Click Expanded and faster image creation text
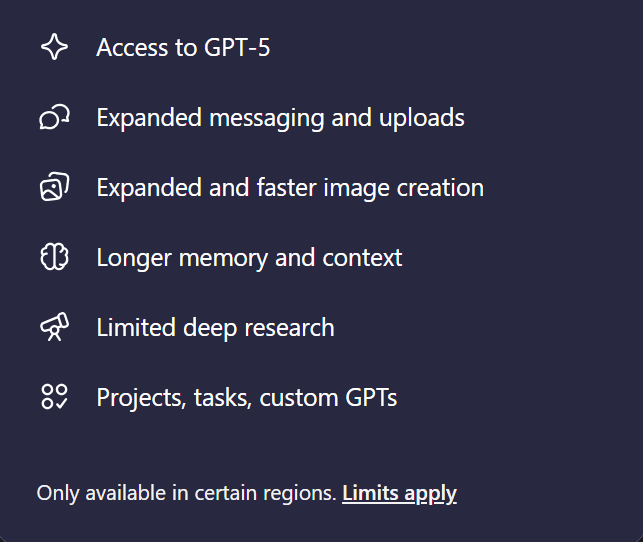Screen dimensions: 643x542 coord(290,187)
